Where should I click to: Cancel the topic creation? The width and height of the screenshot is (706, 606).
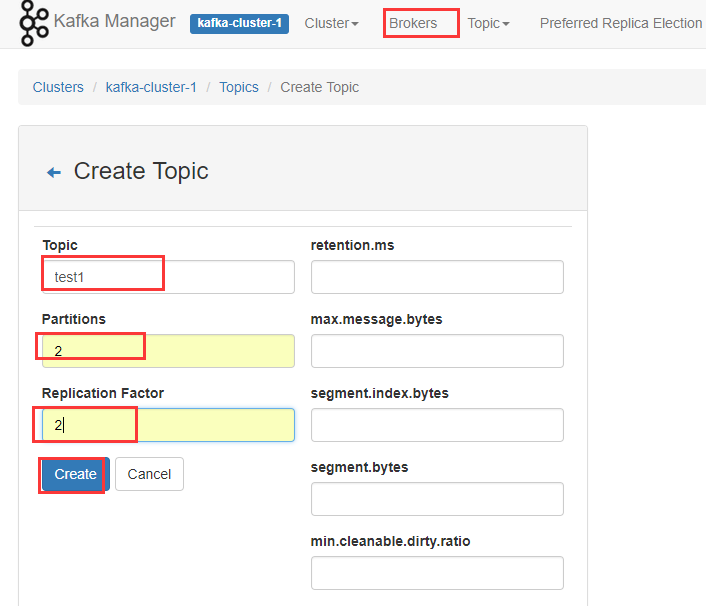[x=149, y=474]
